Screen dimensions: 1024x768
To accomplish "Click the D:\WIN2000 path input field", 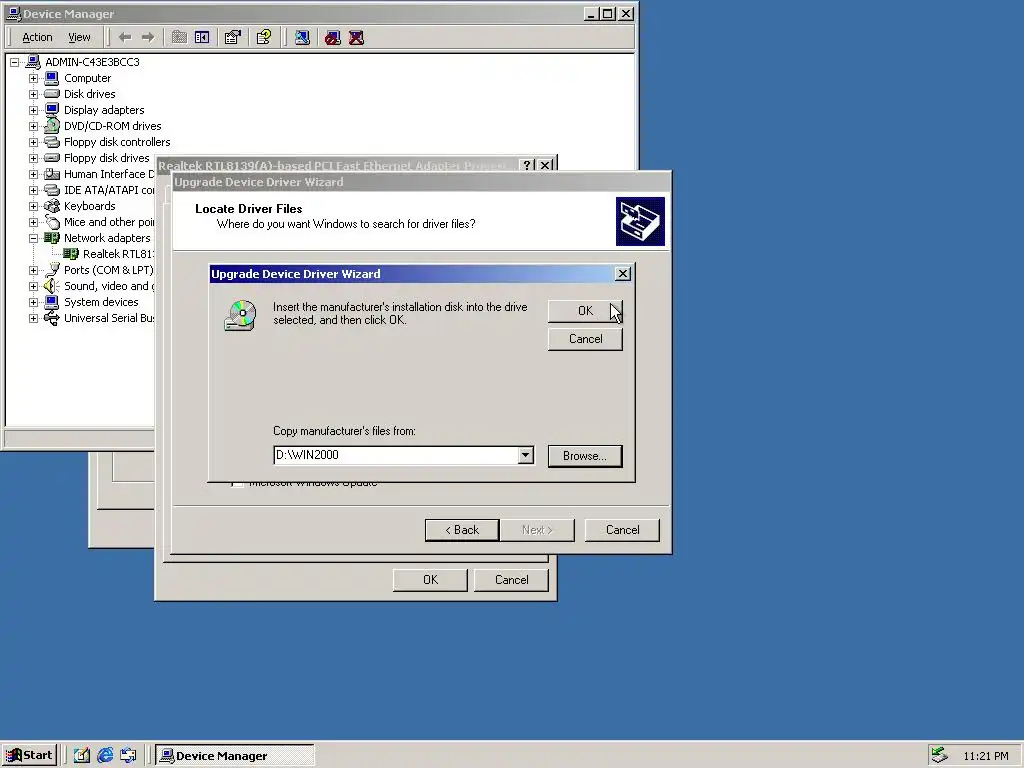I will tap(396, 455).
